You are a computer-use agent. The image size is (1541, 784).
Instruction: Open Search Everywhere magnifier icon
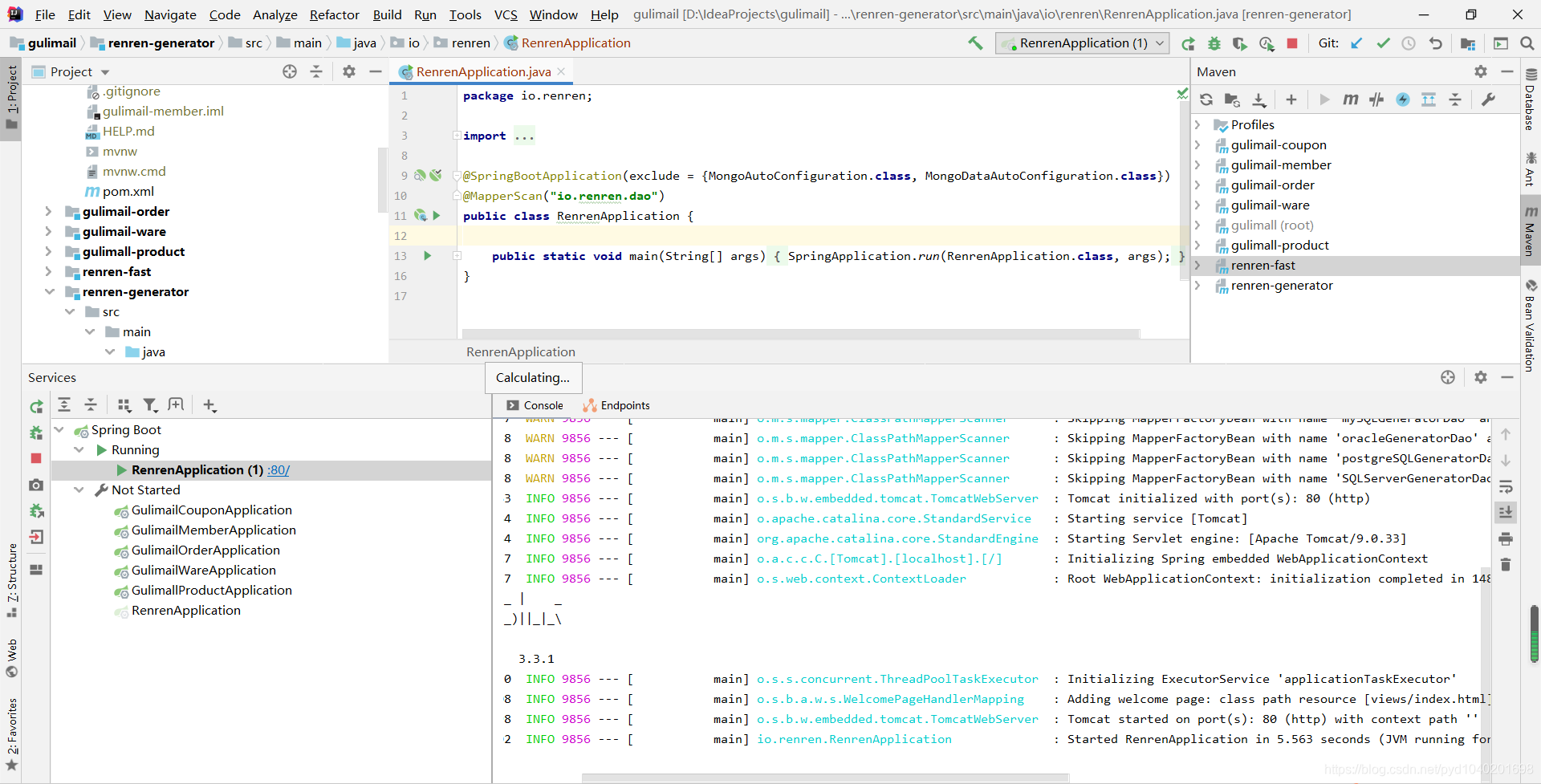click(1527, 43)
